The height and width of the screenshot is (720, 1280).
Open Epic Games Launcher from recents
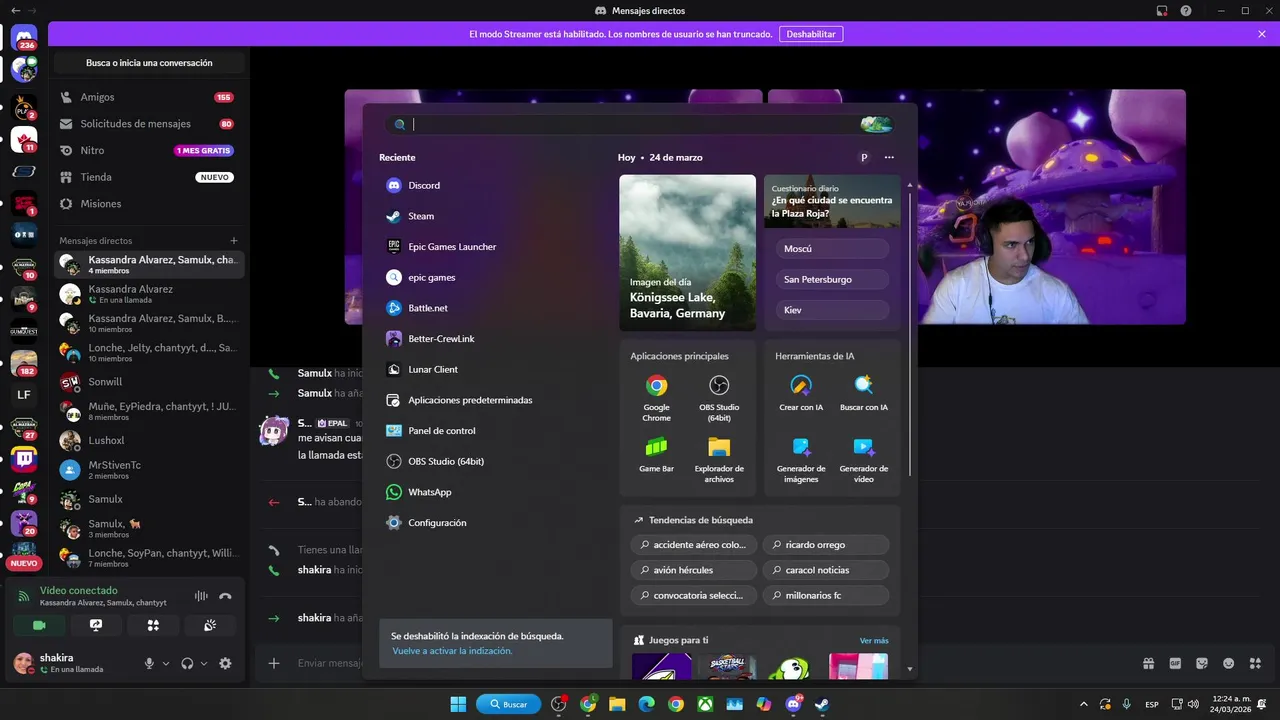pyautogui.click(x=452, y=247)
